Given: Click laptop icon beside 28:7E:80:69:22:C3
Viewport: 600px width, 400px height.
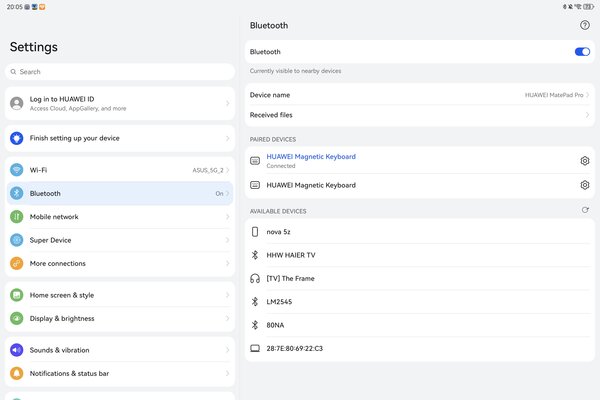Looking at the screenshot, I should coord(255,348).
